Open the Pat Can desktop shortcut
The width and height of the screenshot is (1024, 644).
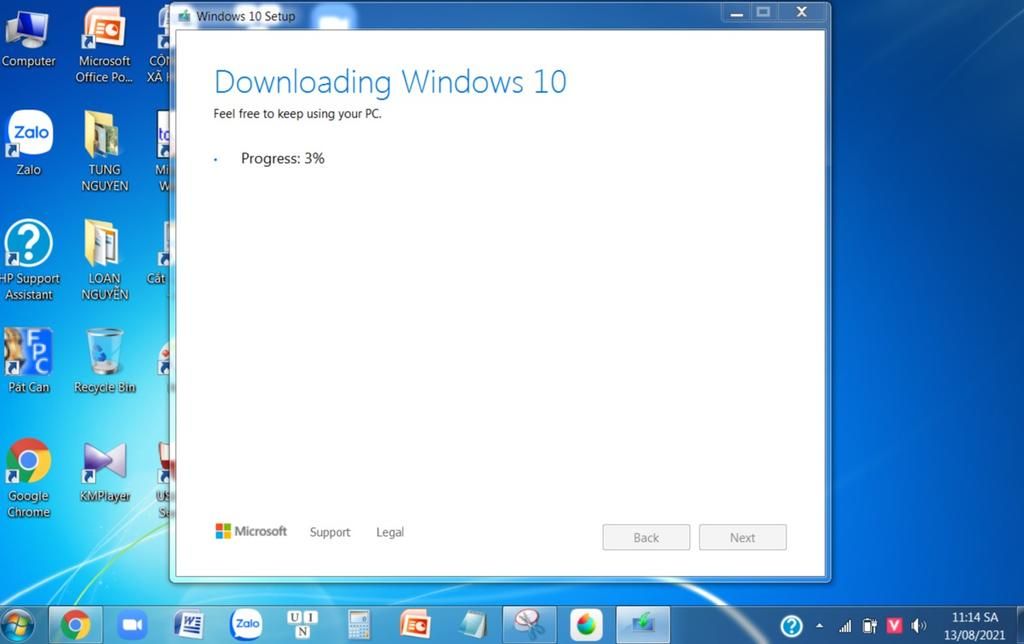tap(29, 361)
